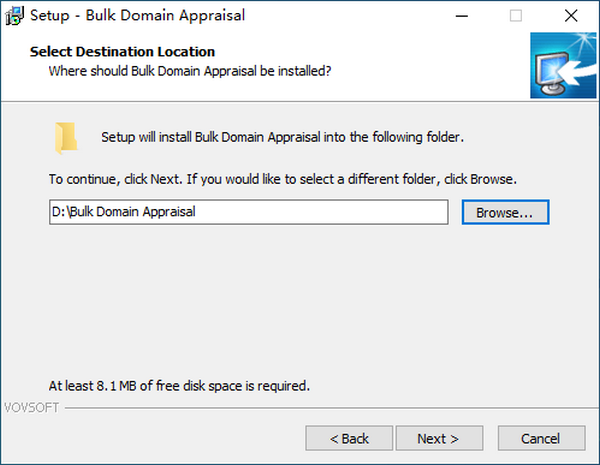
Task: Click the VOVSOFT label
Action: pyautogui.click(x=29, y=408)
